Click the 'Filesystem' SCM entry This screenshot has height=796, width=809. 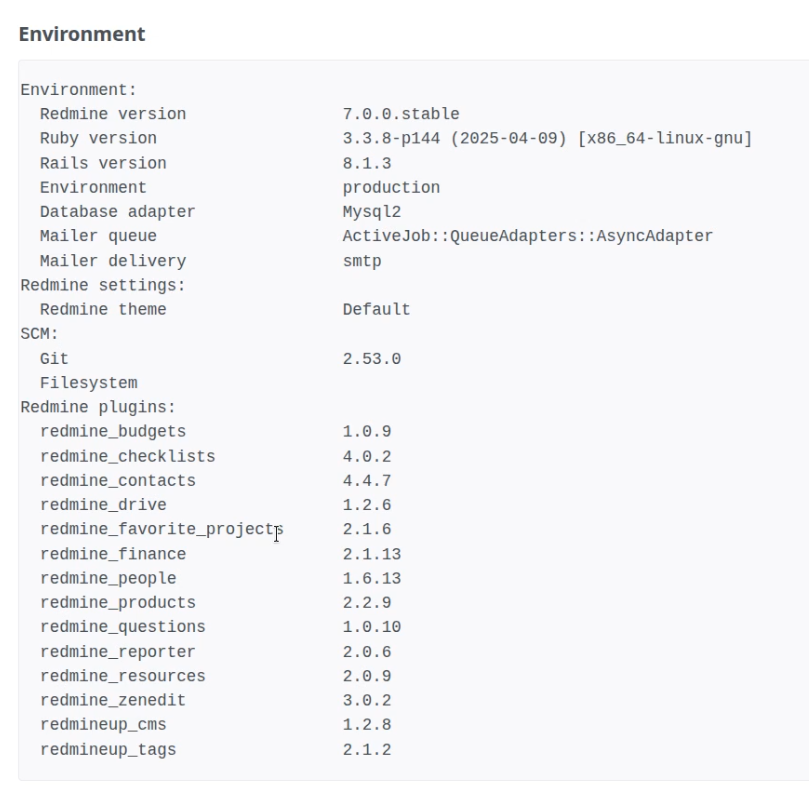click(x=89, y=383)
